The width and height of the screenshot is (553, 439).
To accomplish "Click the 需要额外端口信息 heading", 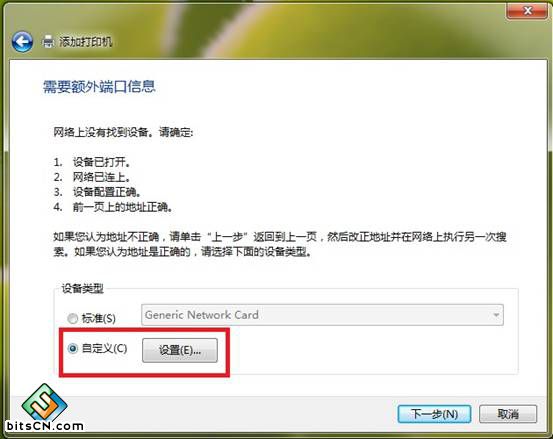I will tap(99, 87).
